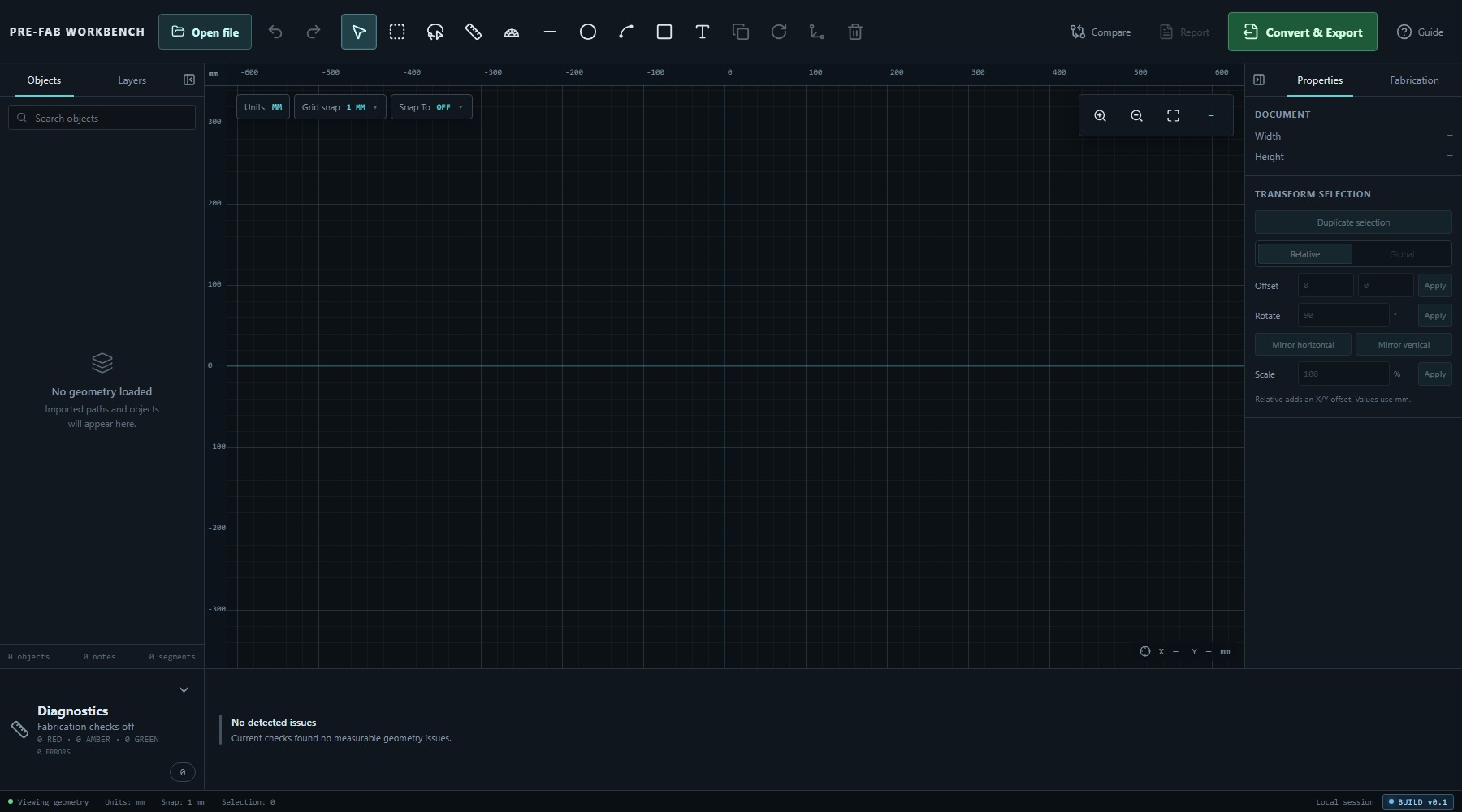Click the crosshair coordinate icon

tap(1145, 651)
